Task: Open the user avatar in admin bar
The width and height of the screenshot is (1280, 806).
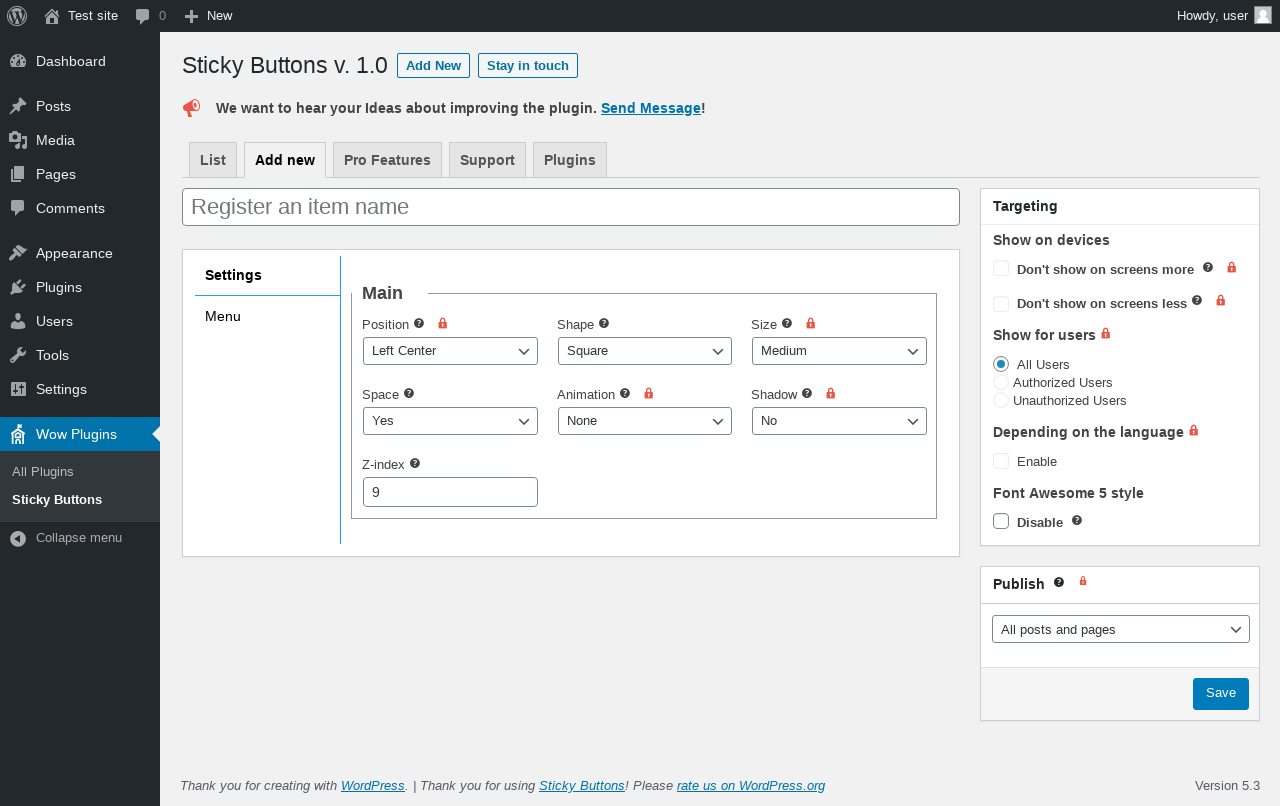Action: (x=1263, y=15)
